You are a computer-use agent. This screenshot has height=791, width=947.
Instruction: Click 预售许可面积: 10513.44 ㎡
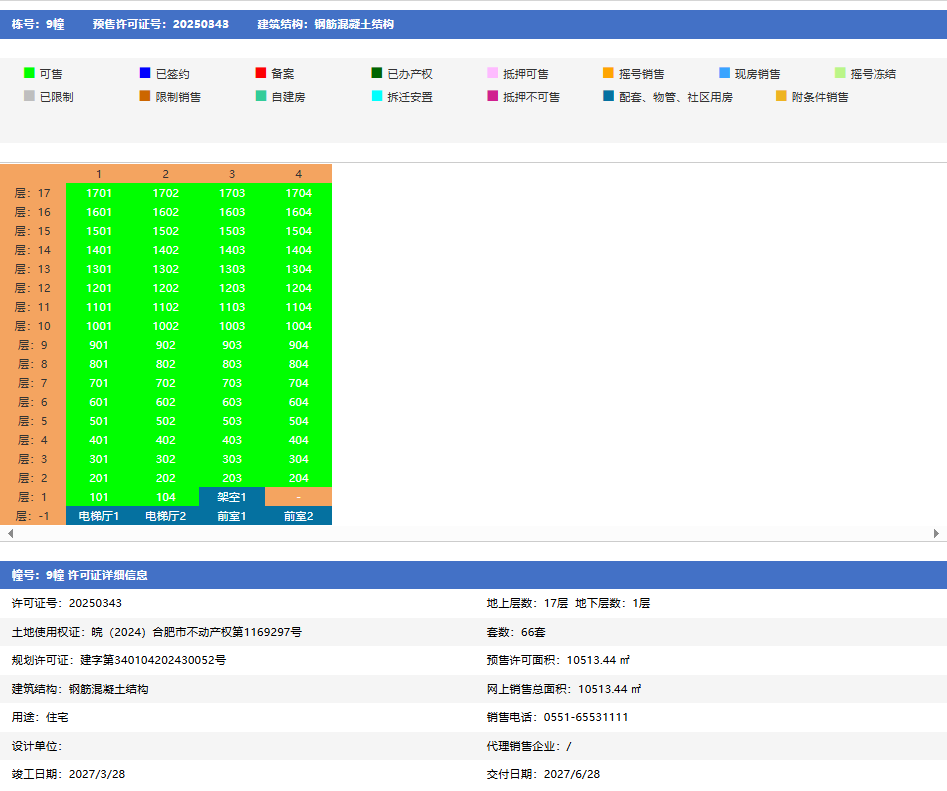558,660
